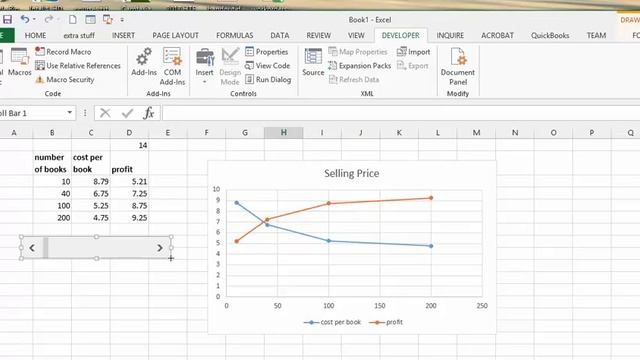Cancel the formula bar entry

[x=105, y=113]
